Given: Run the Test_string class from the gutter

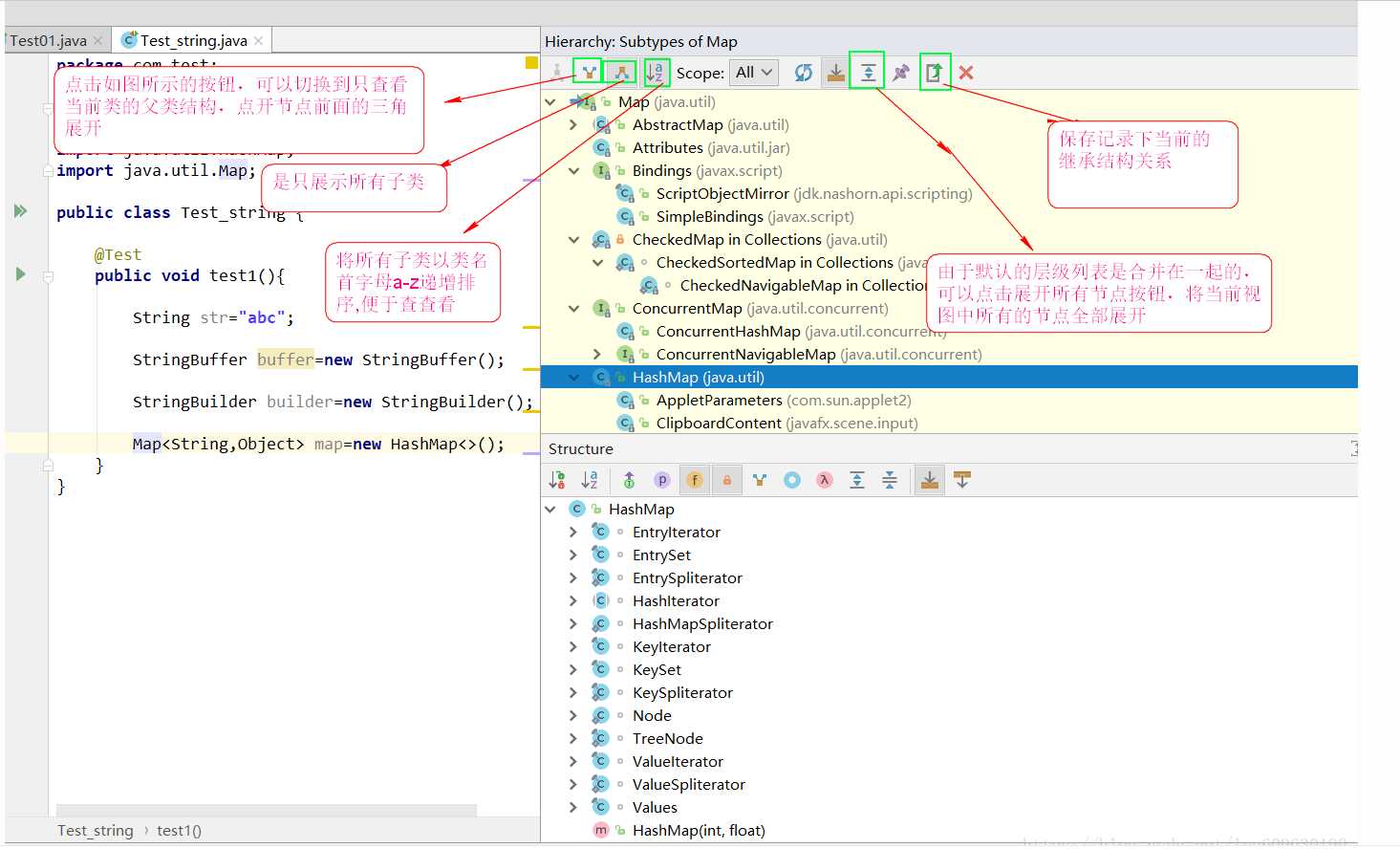Looking at the screenshot, I should coord(20,210).
